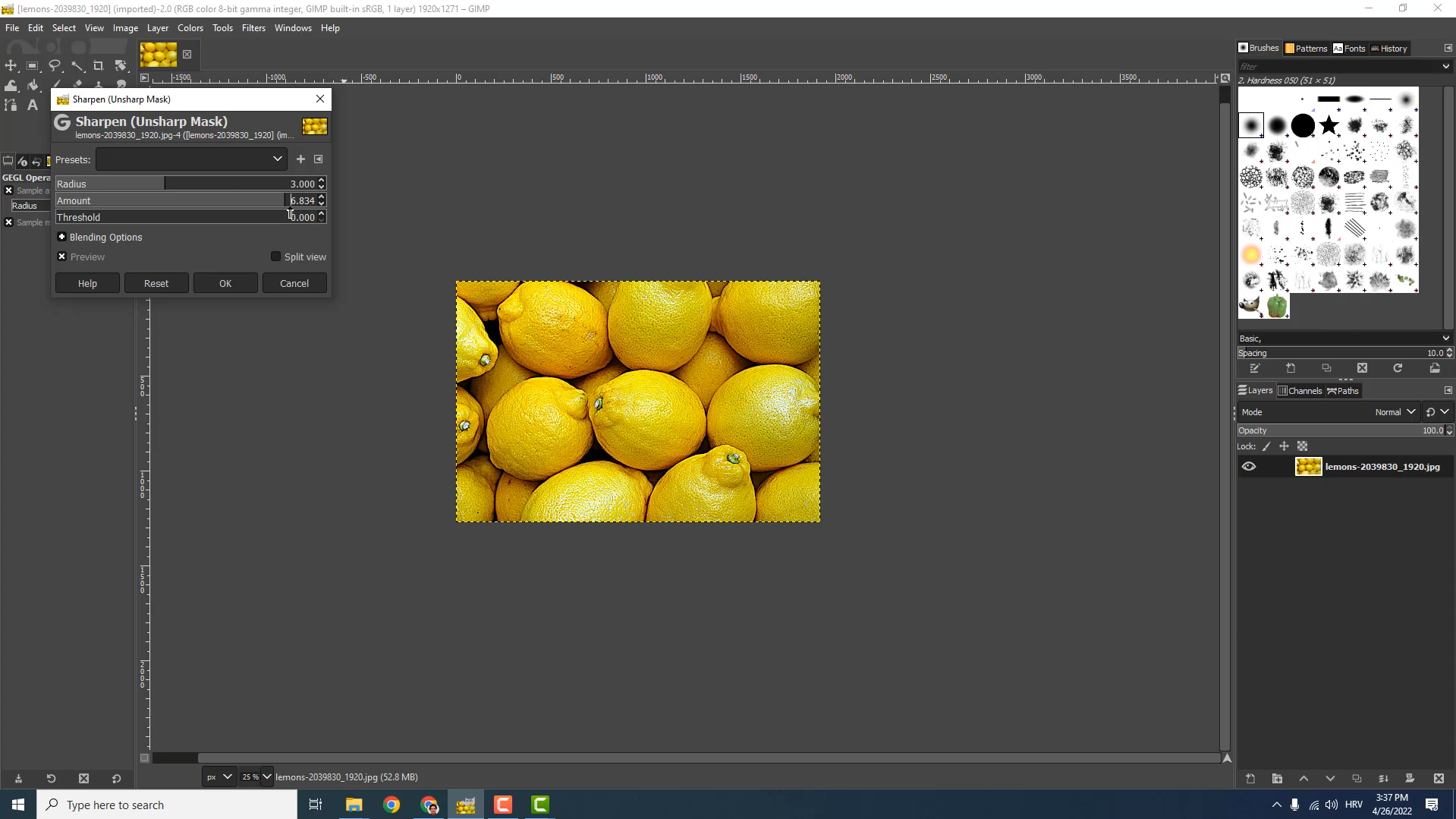This screenshot has height=819, width=1456.
Task: Hide the lemons-2039830_1920.jpg layer visibility
Action: pyautogui.click(x=1249, y=466)
